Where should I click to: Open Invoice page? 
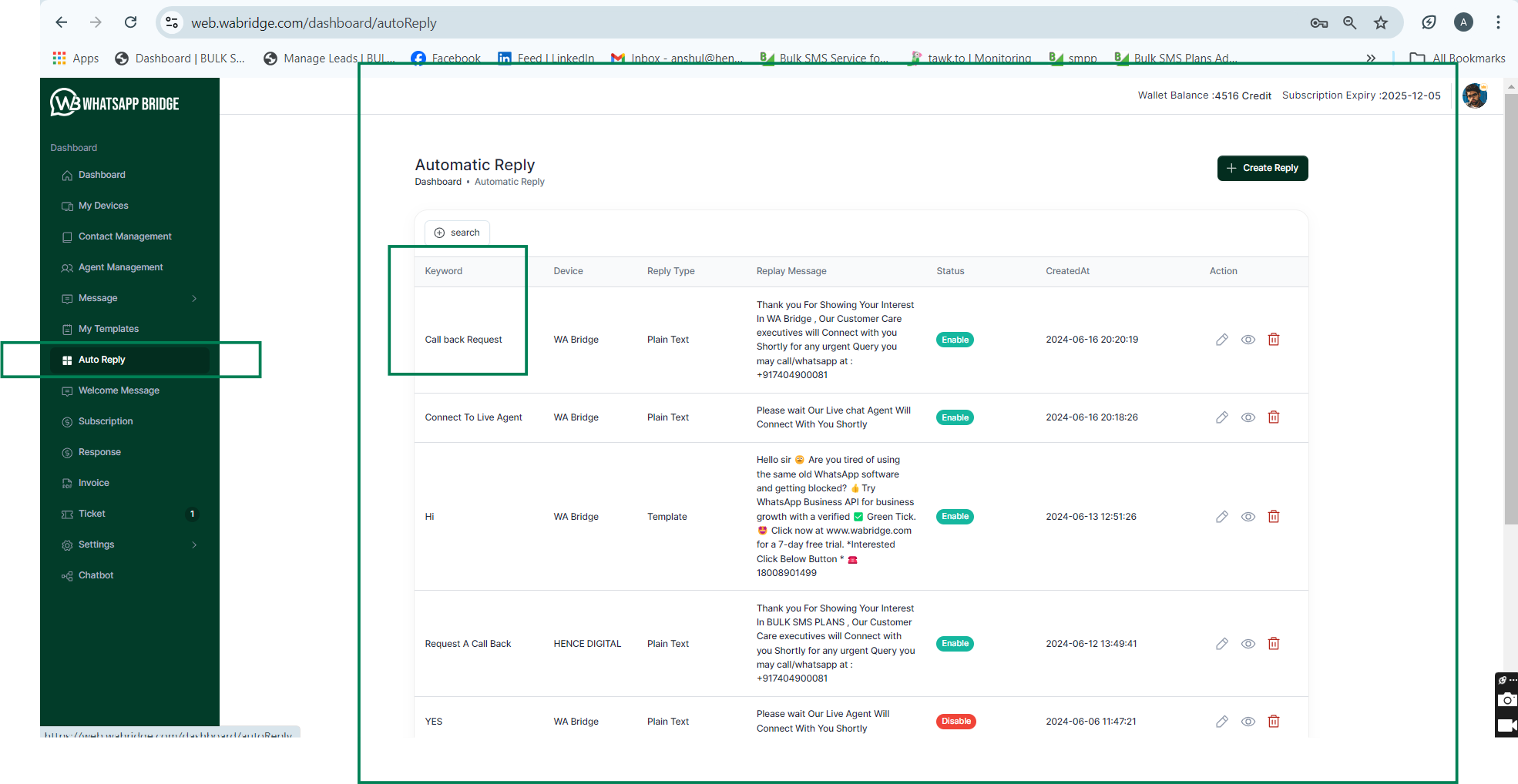click(94, 483)
